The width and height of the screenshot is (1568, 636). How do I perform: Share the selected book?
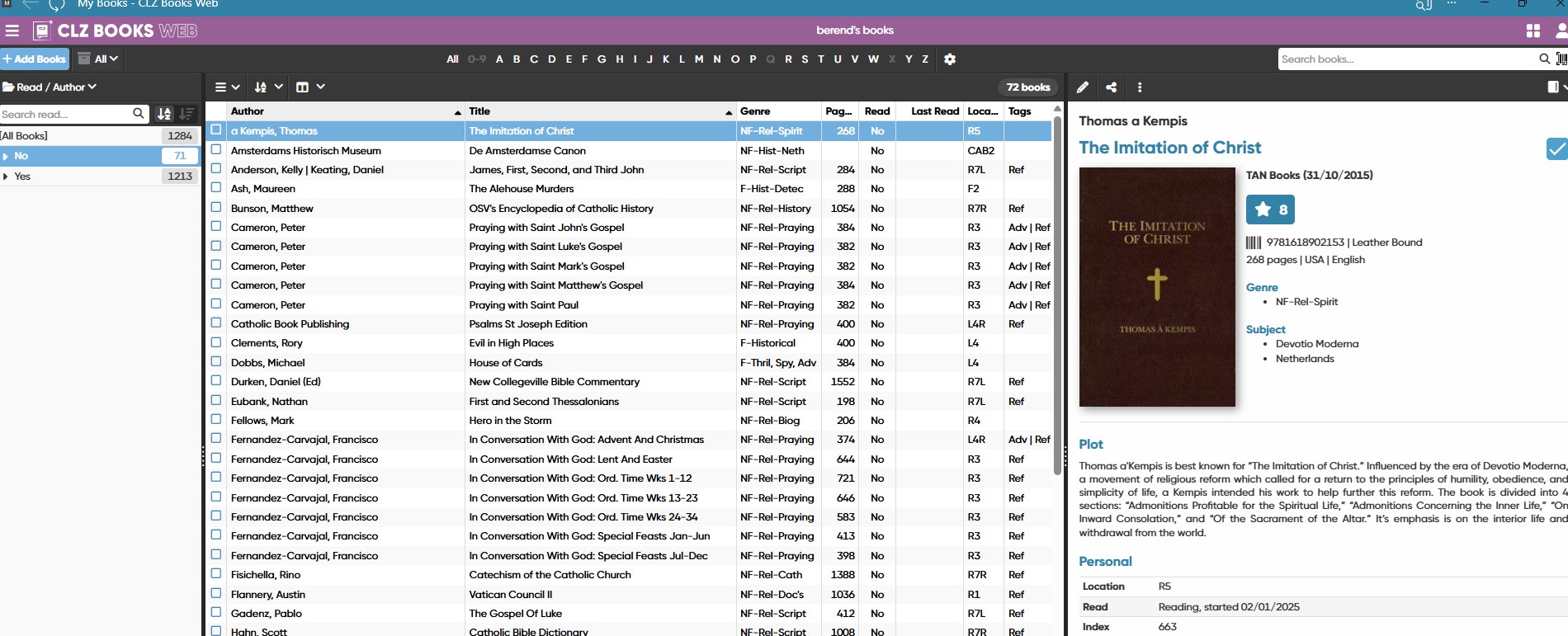(1112, 87)
